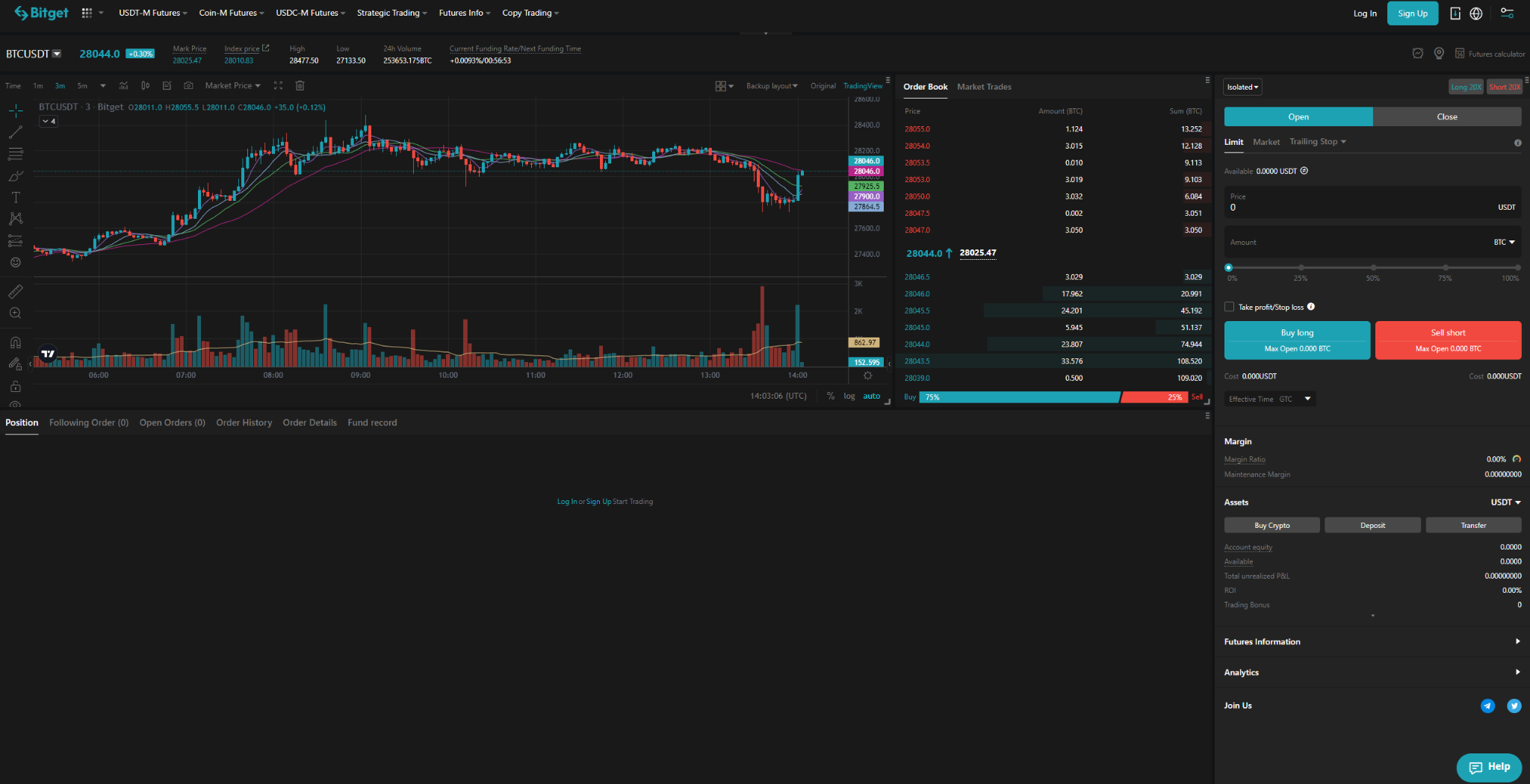Switch chart interval to 1m

[x=38, y=86]
